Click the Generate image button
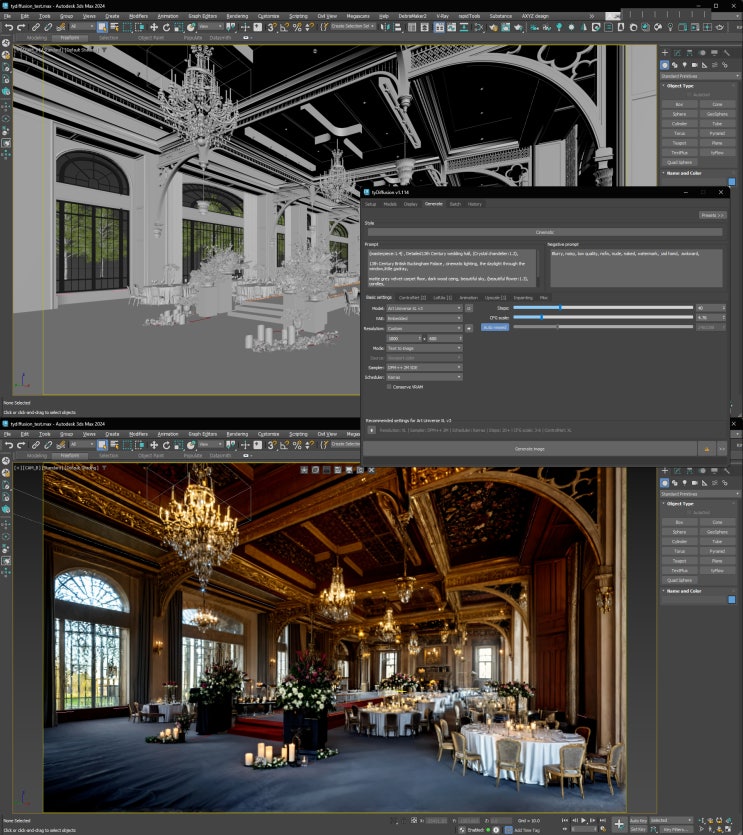 tap(529, 449)
